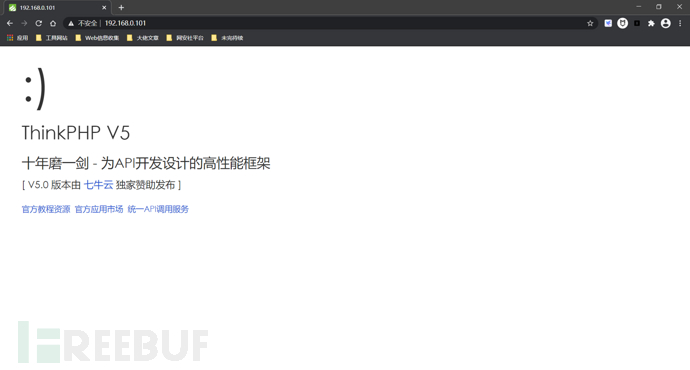Screen dimensions: 690x370
Task: Click the address bar showing 192.168.0.101
Action: click(x=330, y=23)
